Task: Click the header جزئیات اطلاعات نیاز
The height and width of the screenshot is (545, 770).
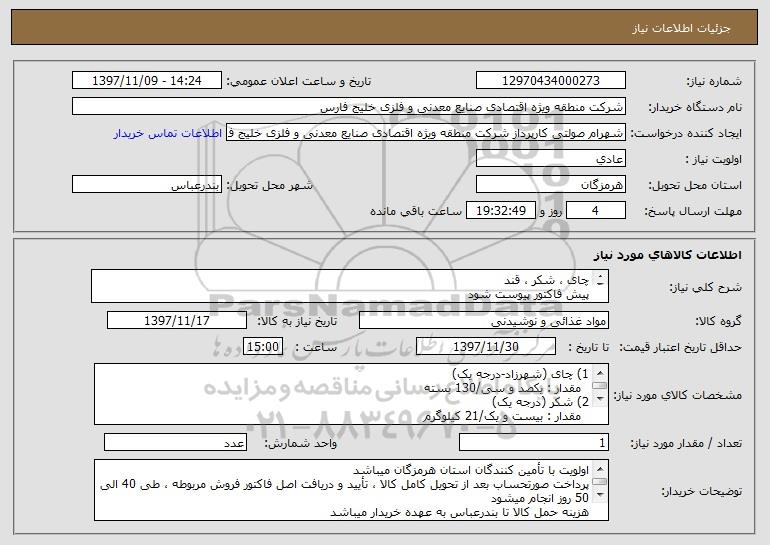Action: tap(681, 28)
